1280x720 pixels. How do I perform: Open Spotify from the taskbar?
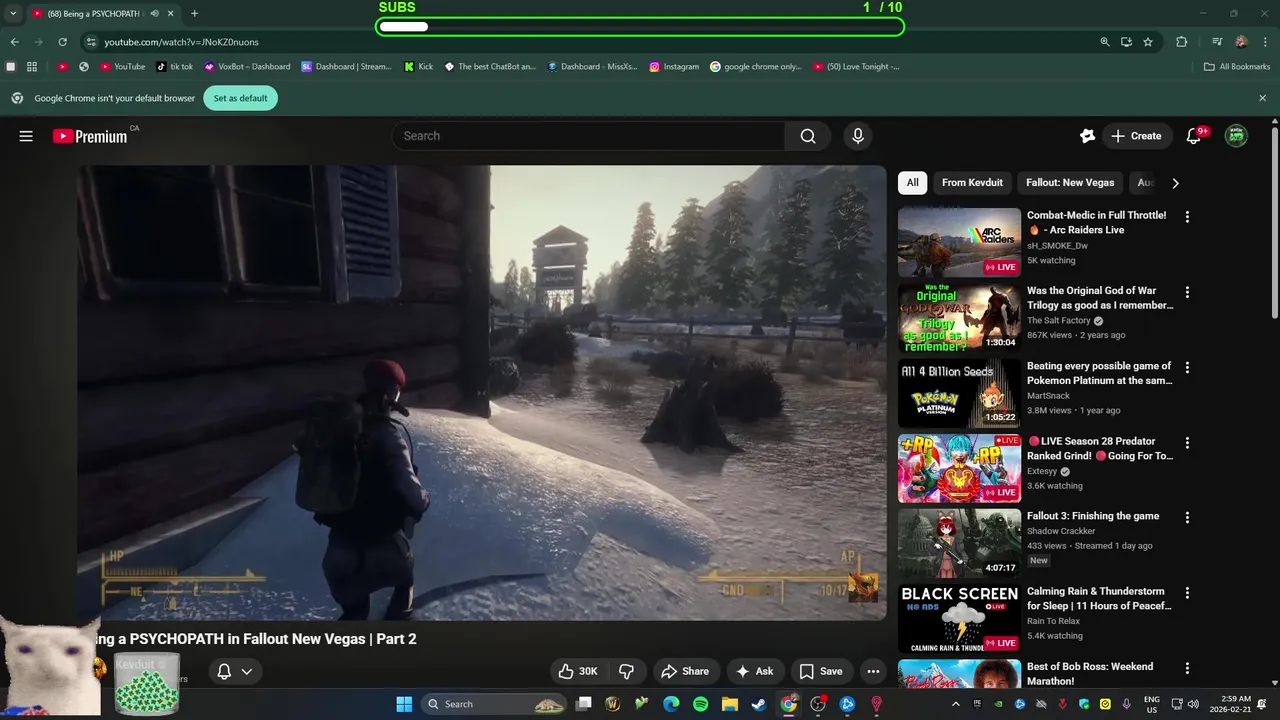(x=701, y=704)
